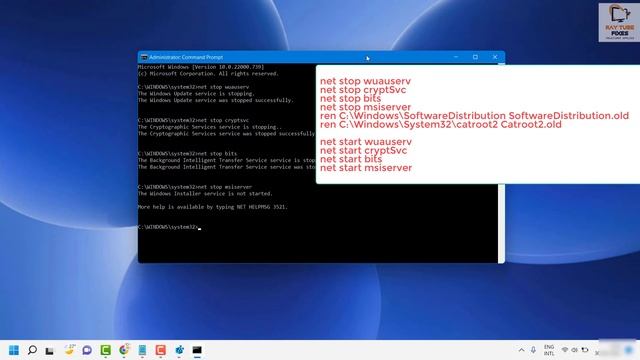Open Task View on the taskbar
This screenshot has height=360, width=640.
point(49,351)
